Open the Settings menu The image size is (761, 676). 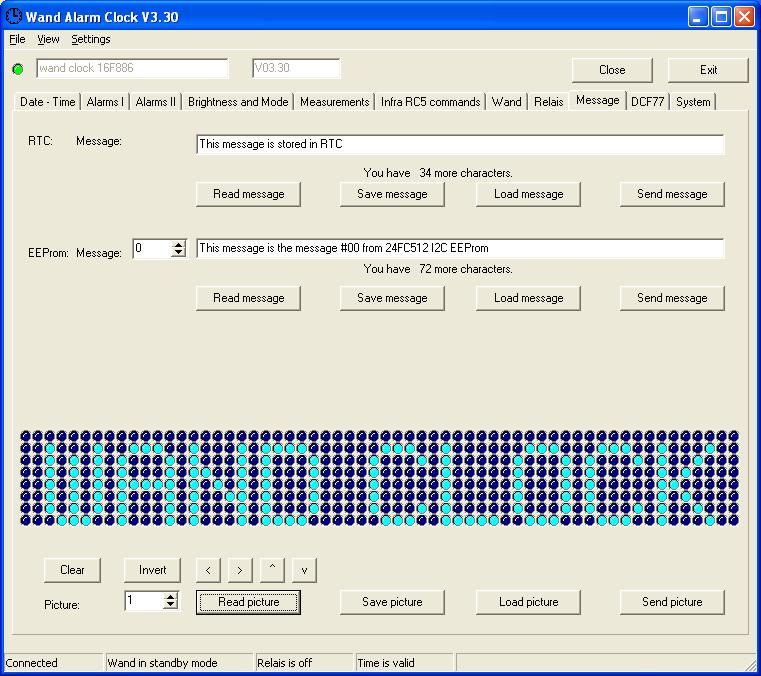tap(91, 39)
